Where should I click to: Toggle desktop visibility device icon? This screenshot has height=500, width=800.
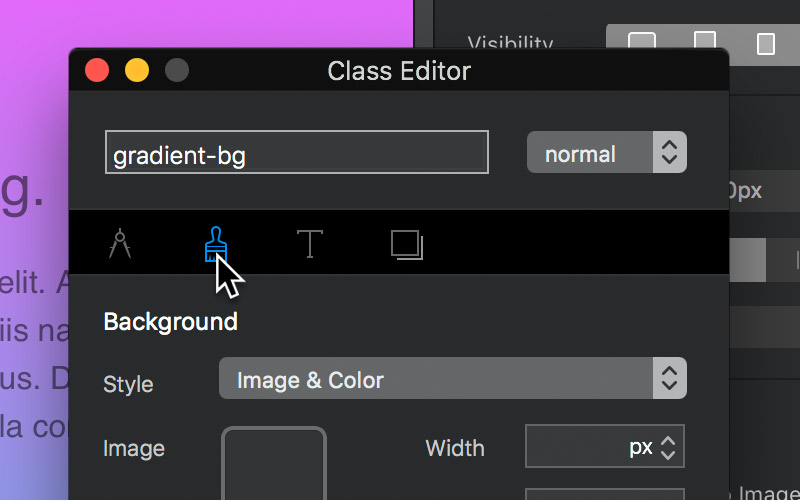pyautogui.click(x=641, y=41)
